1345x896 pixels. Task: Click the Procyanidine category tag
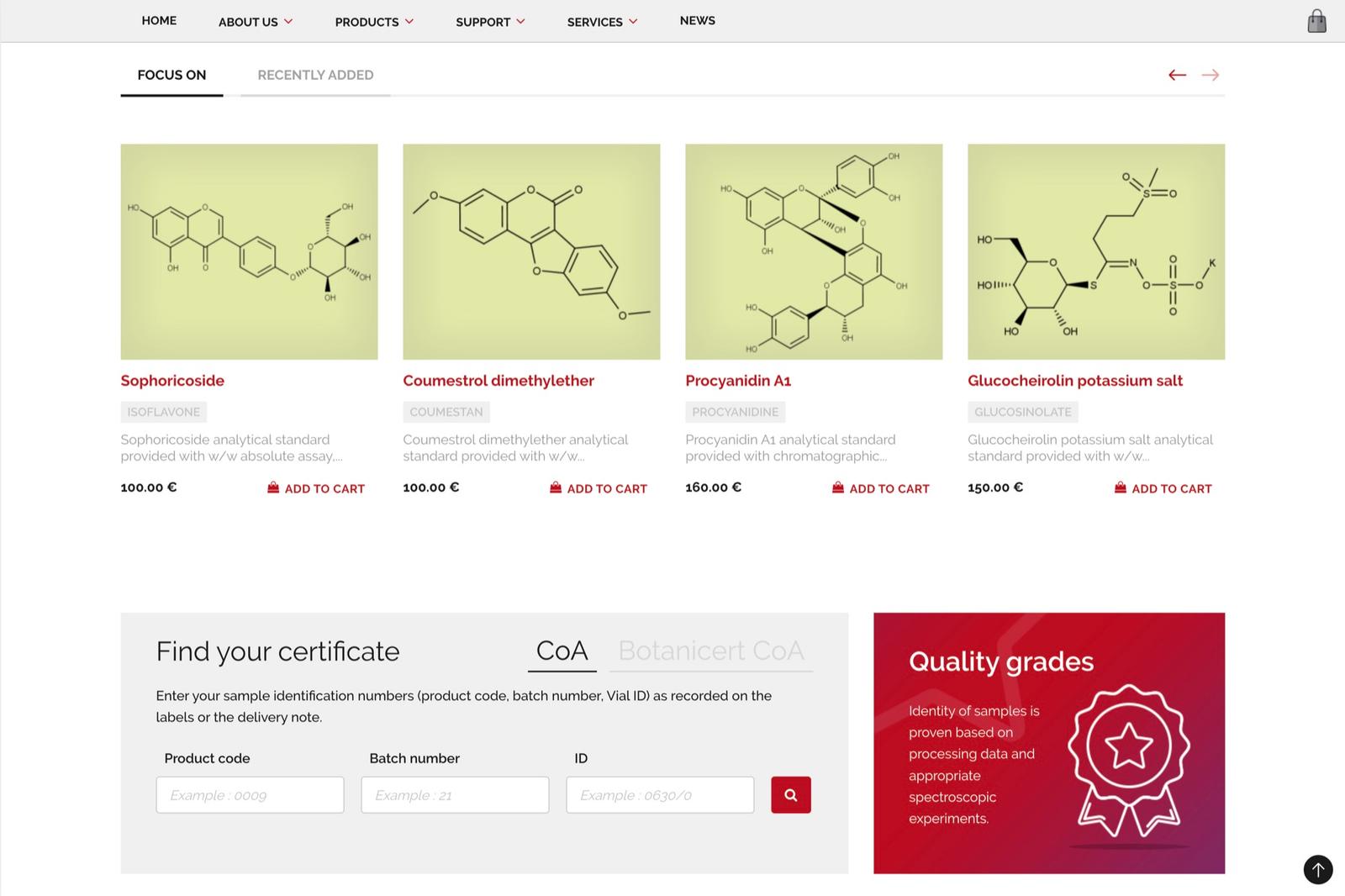(736, 412)
